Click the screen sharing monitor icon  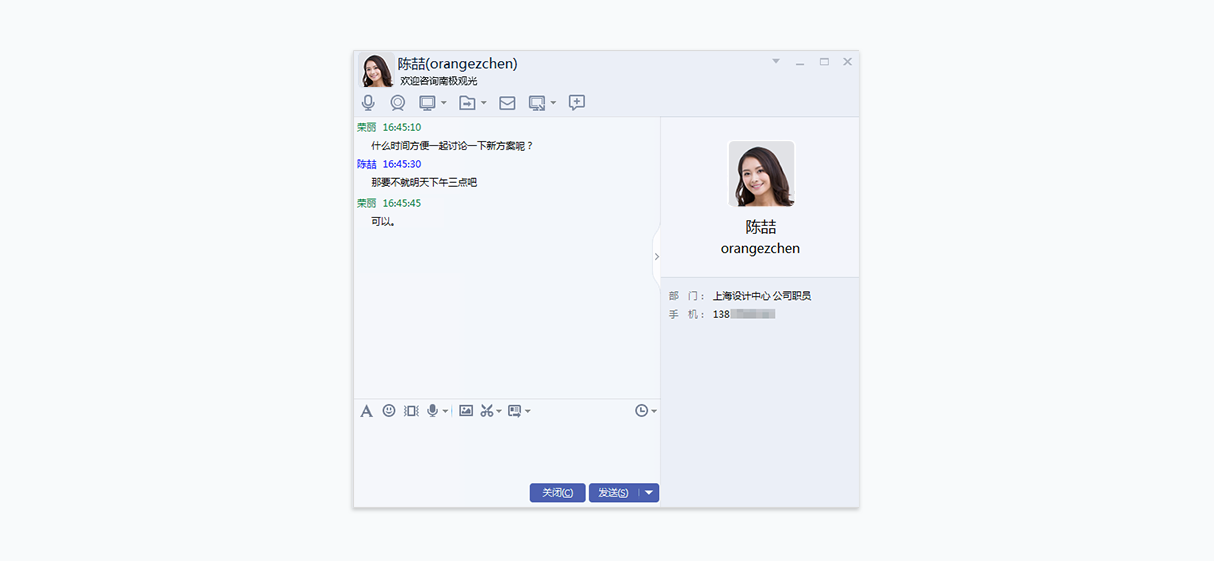[427, 103]
